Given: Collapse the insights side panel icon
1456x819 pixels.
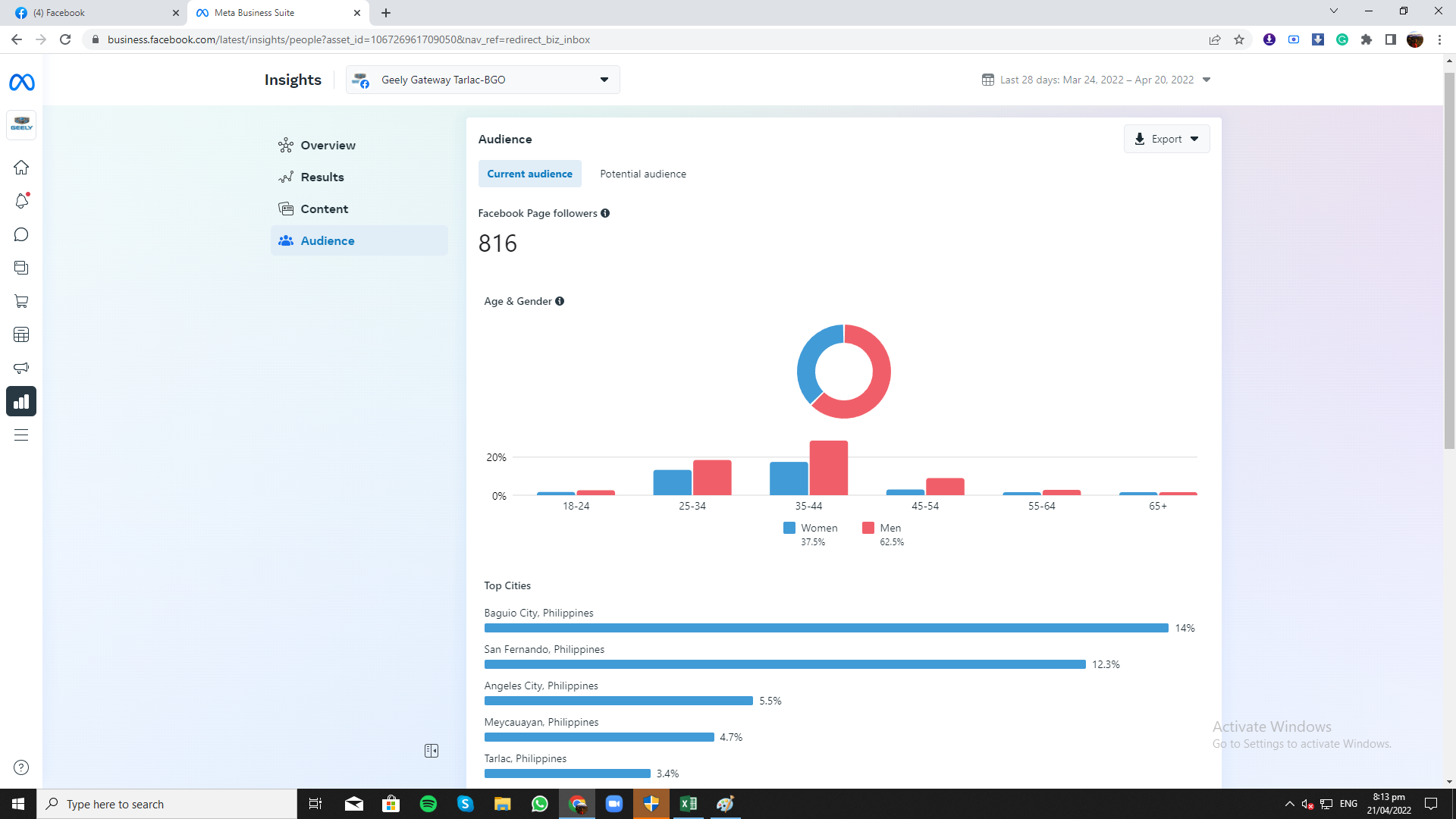Looking at the screenshot, I should point(431,751).
